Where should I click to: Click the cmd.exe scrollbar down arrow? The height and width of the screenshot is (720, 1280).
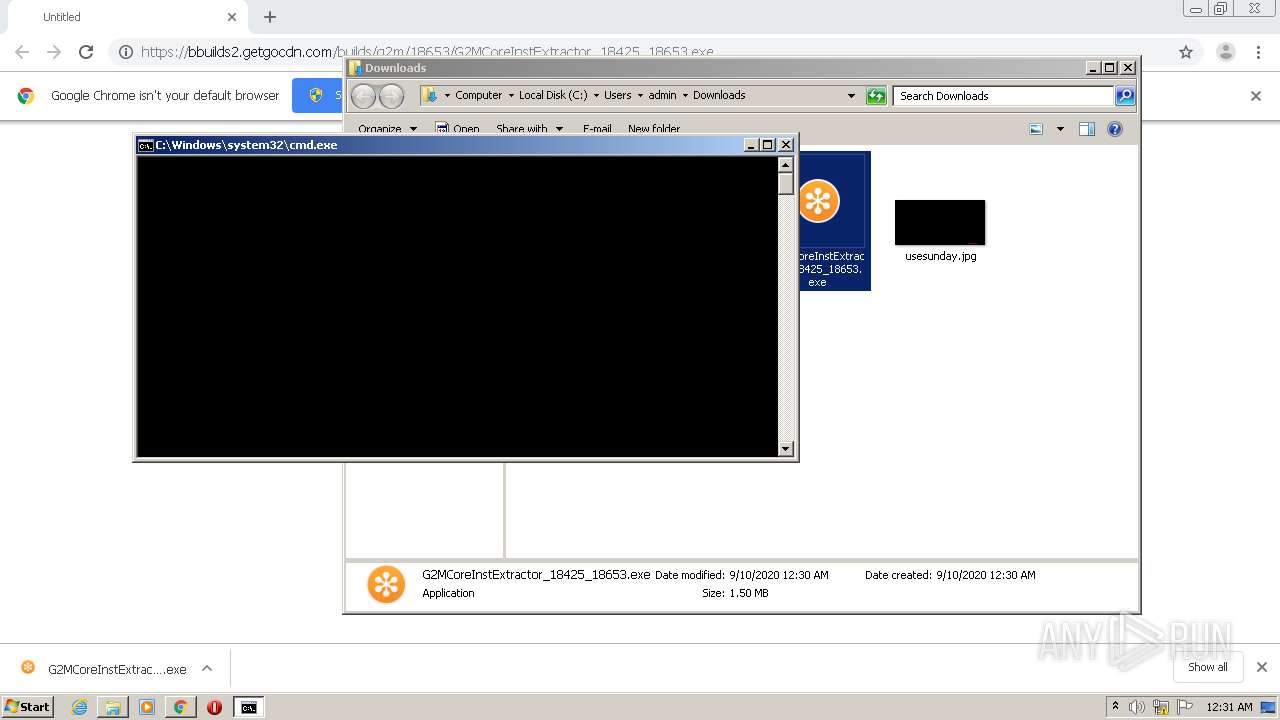pyautogui.click(x=786, y=449)
